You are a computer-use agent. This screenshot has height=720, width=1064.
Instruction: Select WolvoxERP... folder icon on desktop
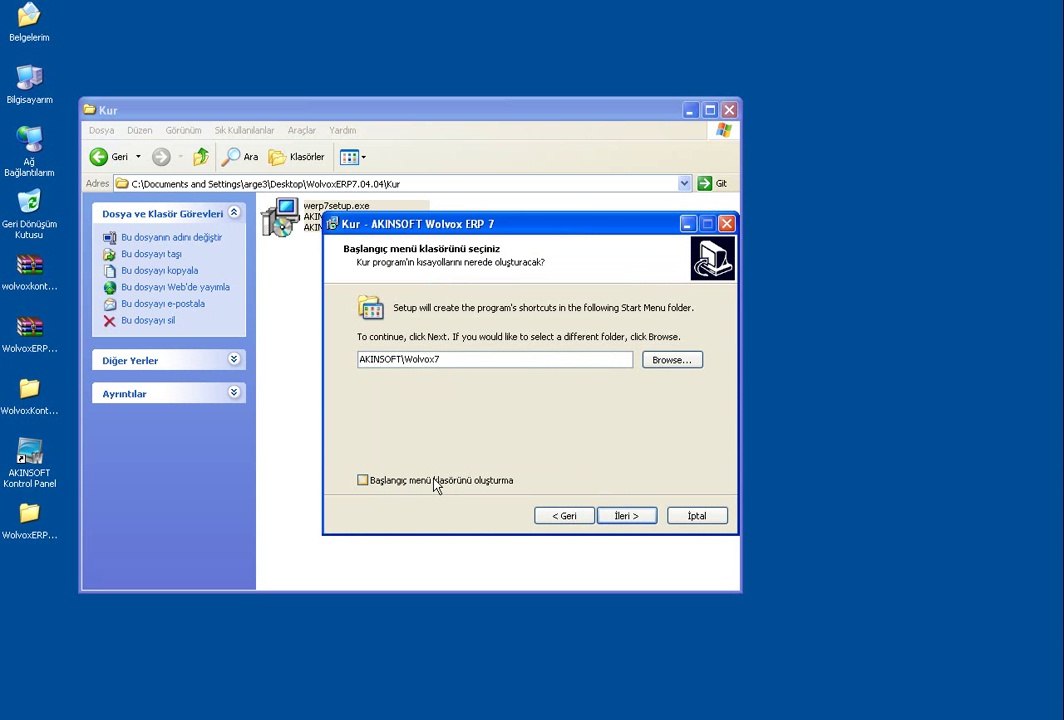(29, 521)
